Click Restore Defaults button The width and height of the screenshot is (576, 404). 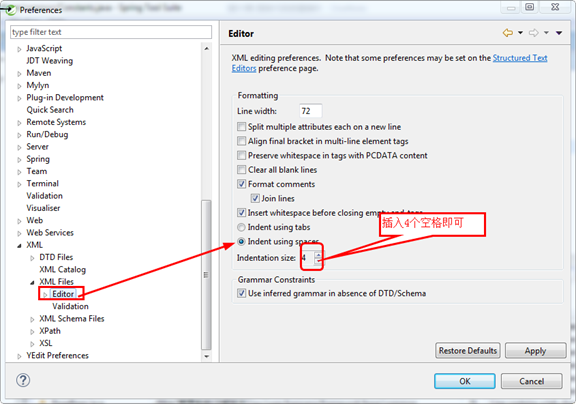pos(468,350)
